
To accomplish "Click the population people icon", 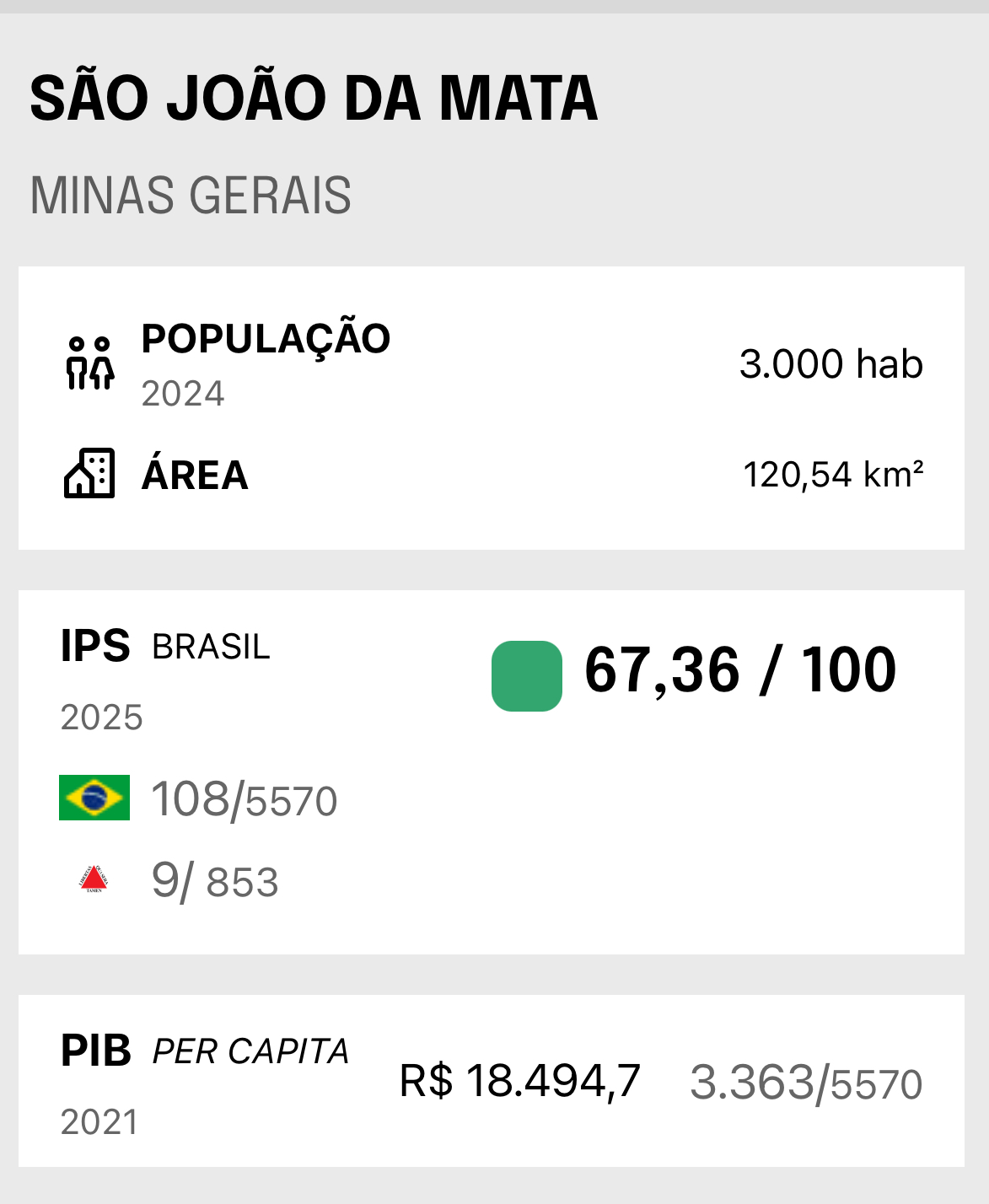I will [90, 363].
